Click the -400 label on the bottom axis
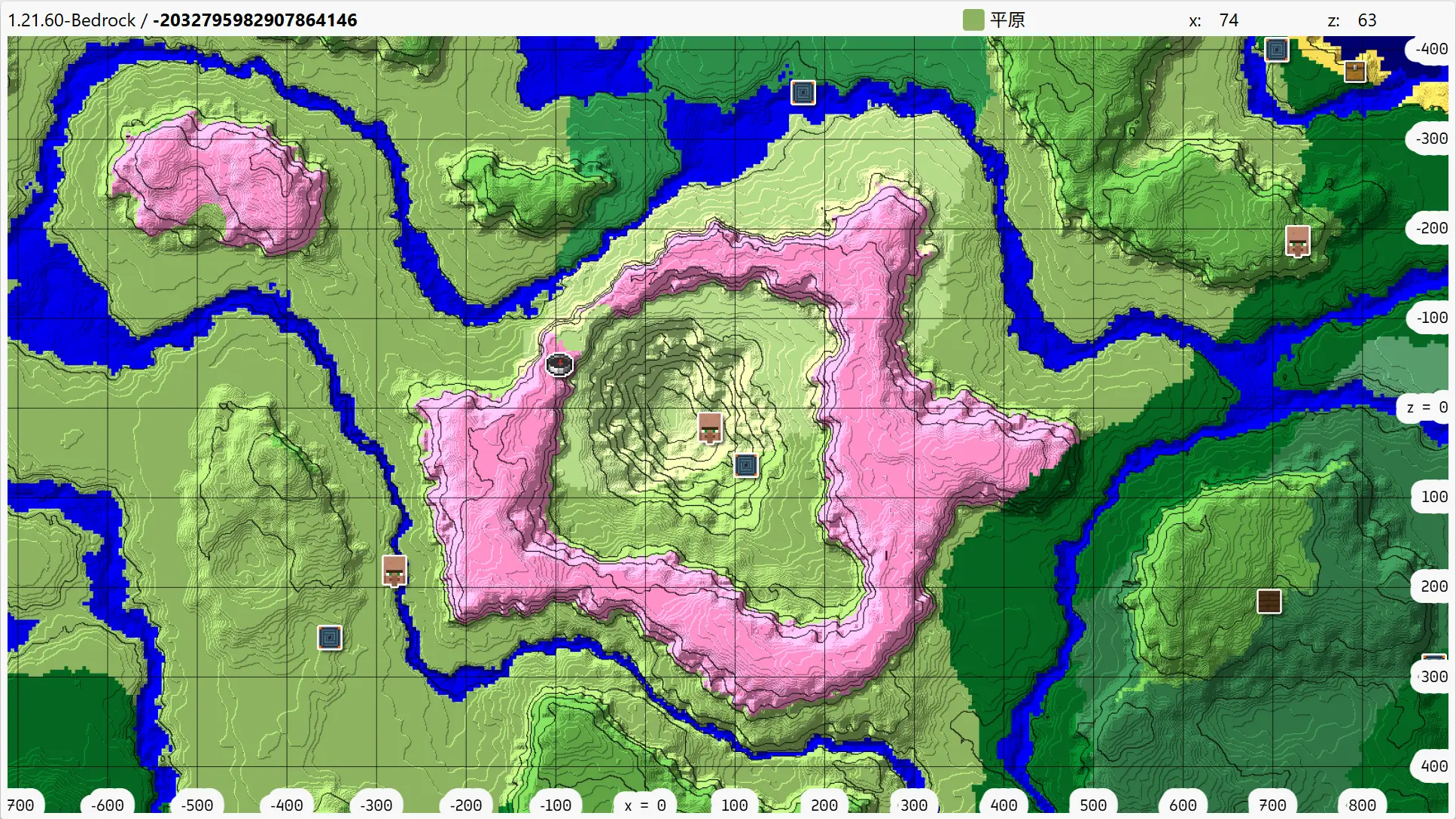 click(x=287, y=805)
